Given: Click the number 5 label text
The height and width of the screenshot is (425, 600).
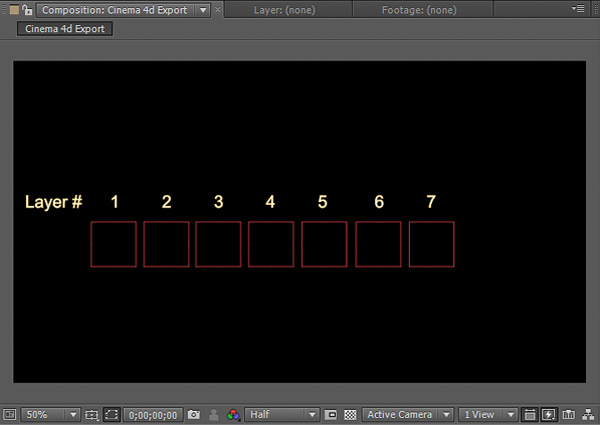Looking at the screenshot, I should point(323,202).
